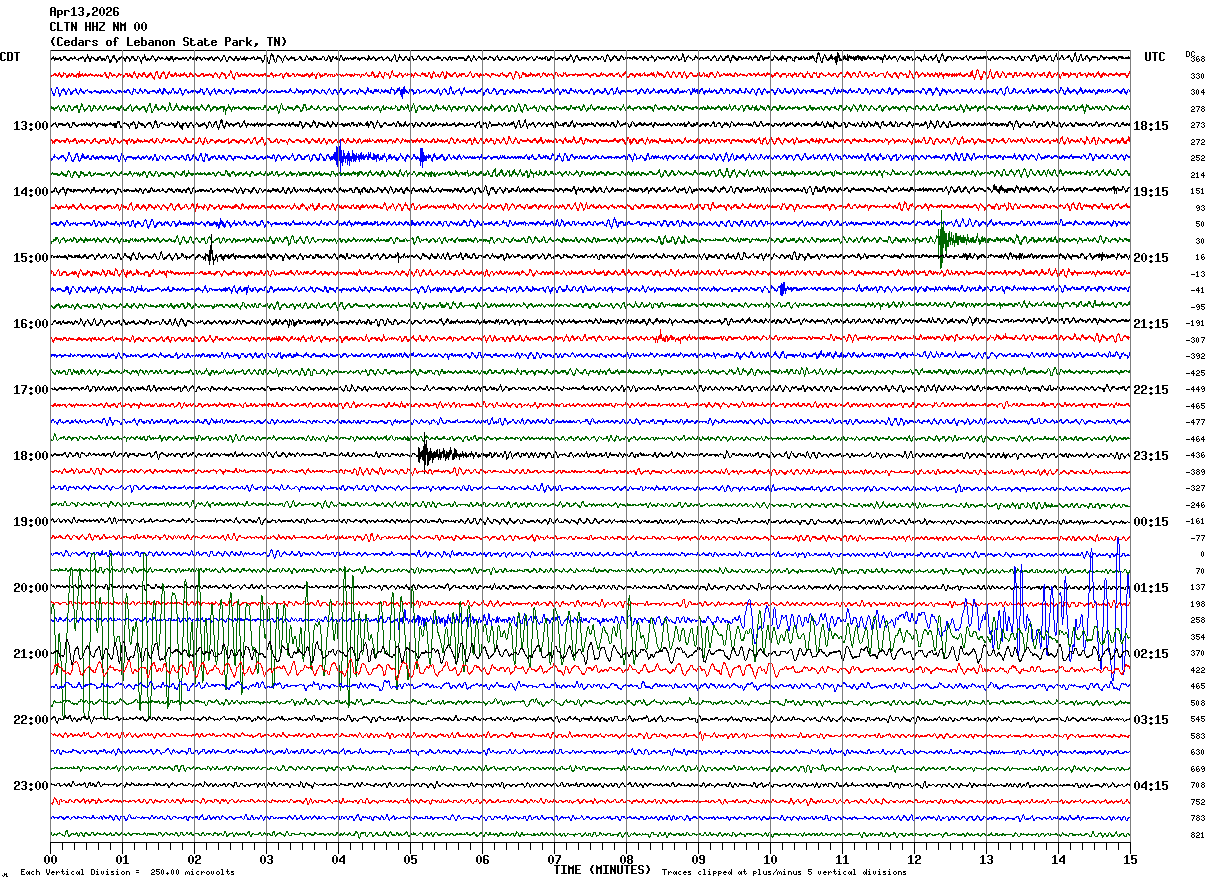
Task: Select the Cedars of Lebanon State Park title
Action: (168, 42)
